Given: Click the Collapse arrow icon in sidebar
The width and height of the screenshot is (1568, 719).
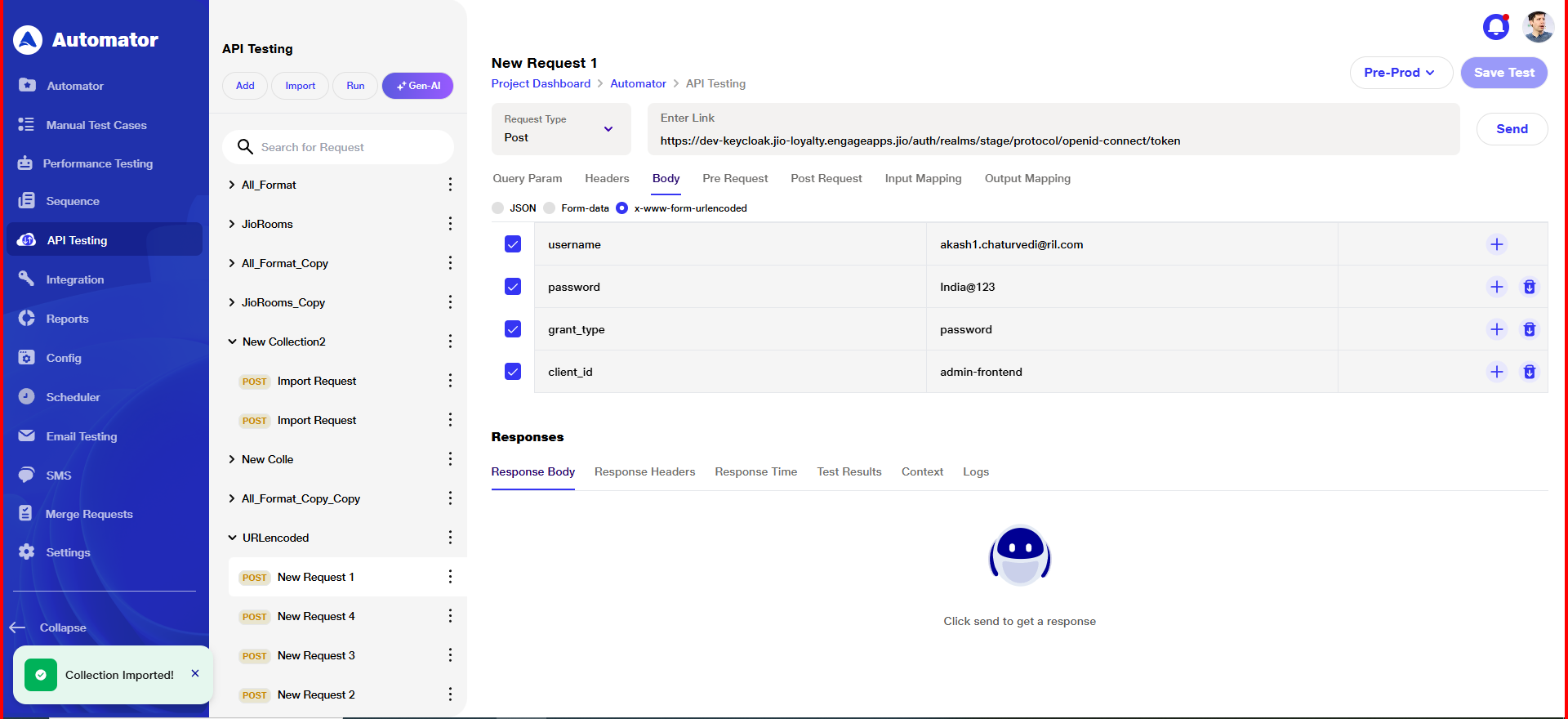Looking at the screenshot, I should (18, 627).
